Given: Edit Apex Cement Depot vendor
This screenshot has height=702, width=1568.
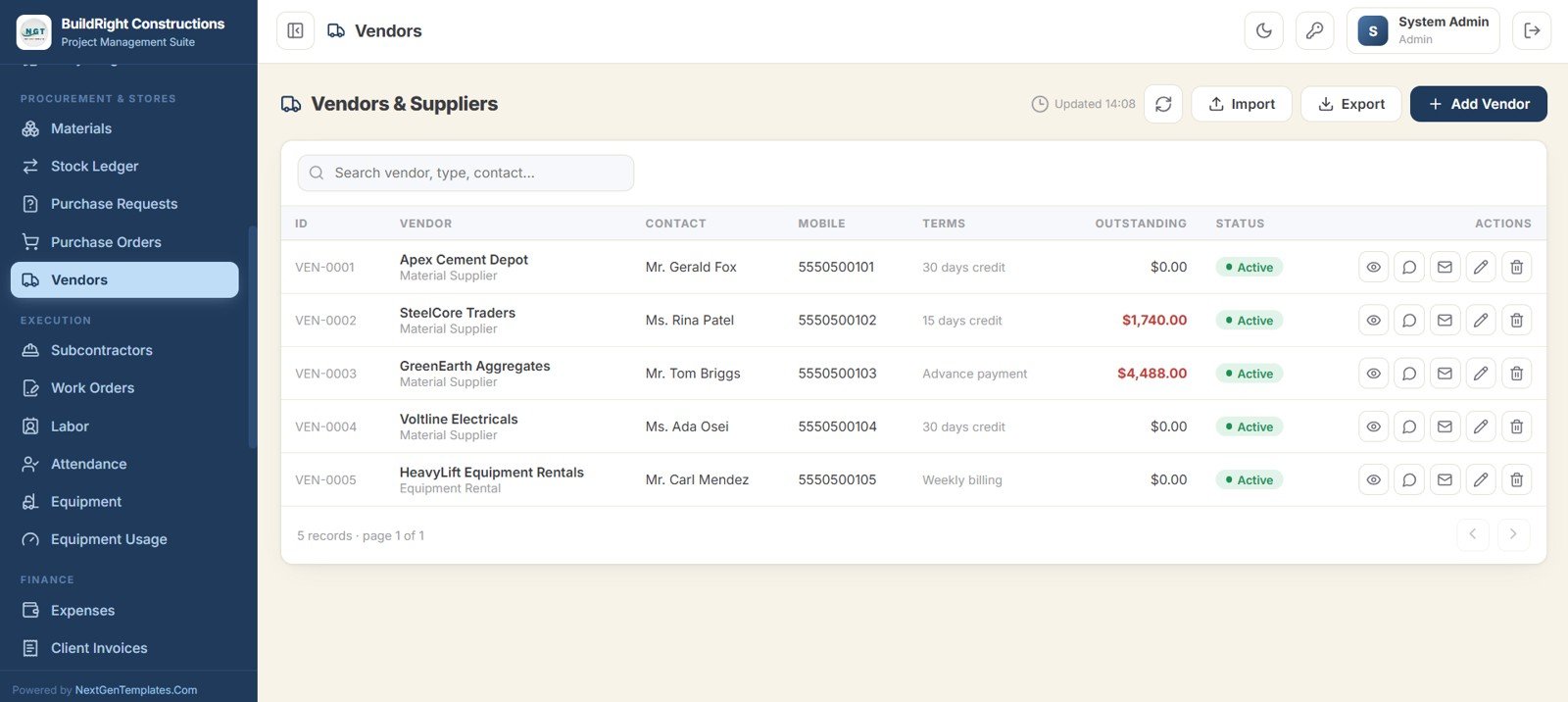Looking at the screenshot, I should coord(1481,267).
